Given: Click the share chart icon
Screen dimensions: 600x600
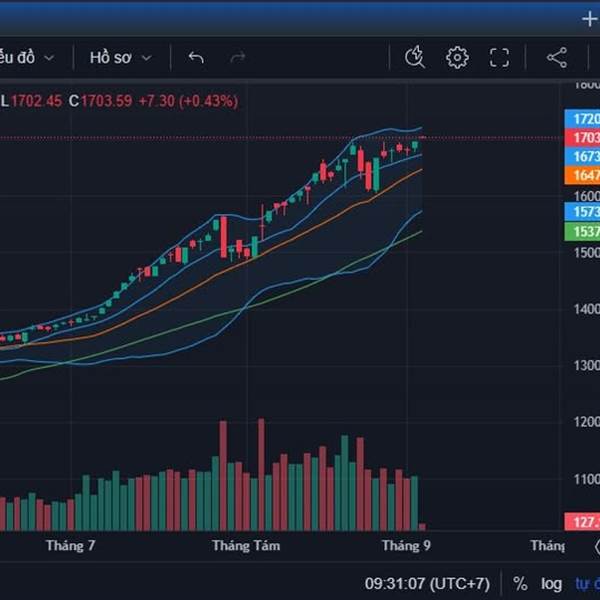Looking at the screenshot, I should (x=557, y=58).
